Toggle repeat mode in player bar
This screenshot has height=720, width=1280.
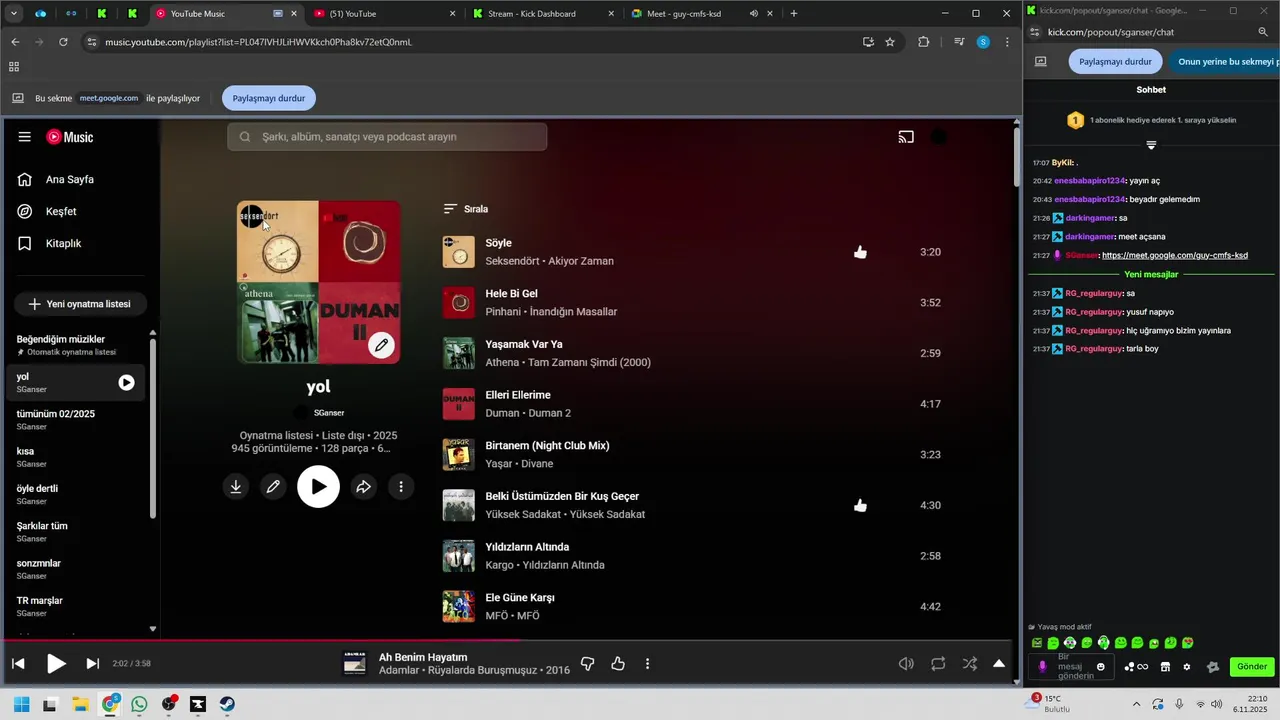[938, 663]
